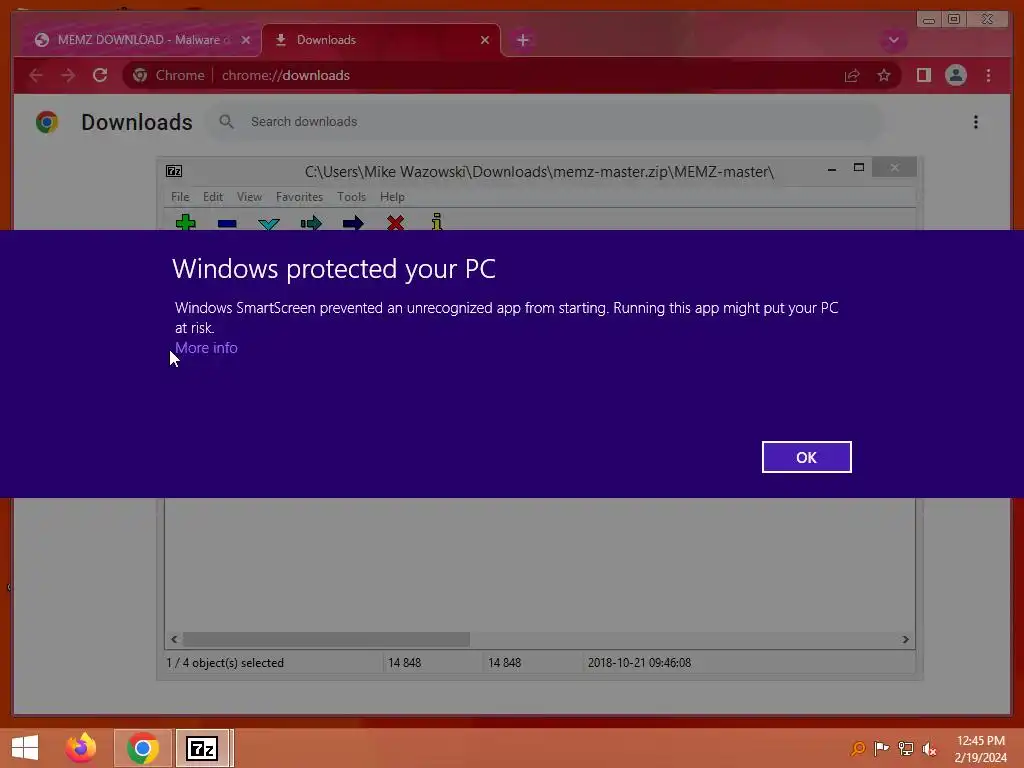Click 7-Zip scroll right arrow
Screen dimensions: 1024x768
(x=905, y=639)
